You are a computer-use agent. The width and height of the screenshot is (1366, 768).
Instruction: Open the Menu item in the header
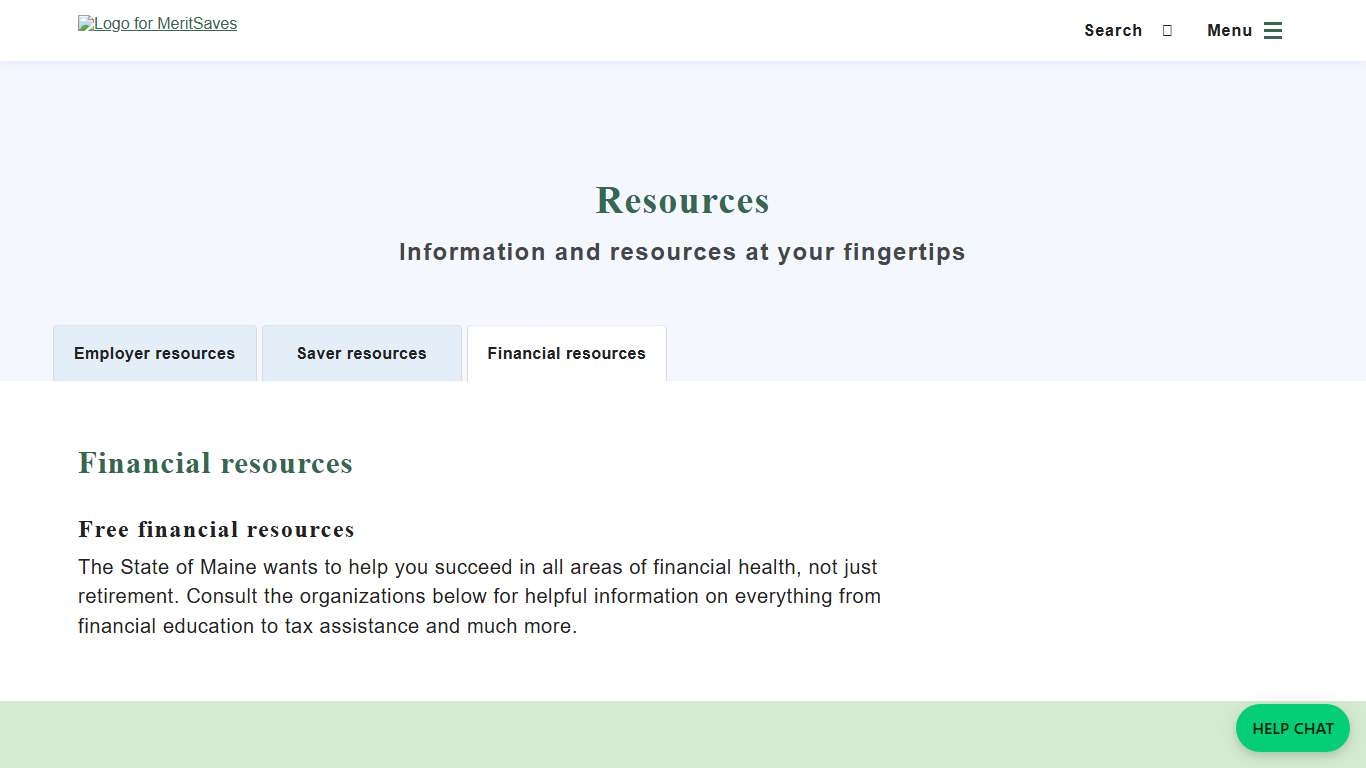tap(1230, 30)
